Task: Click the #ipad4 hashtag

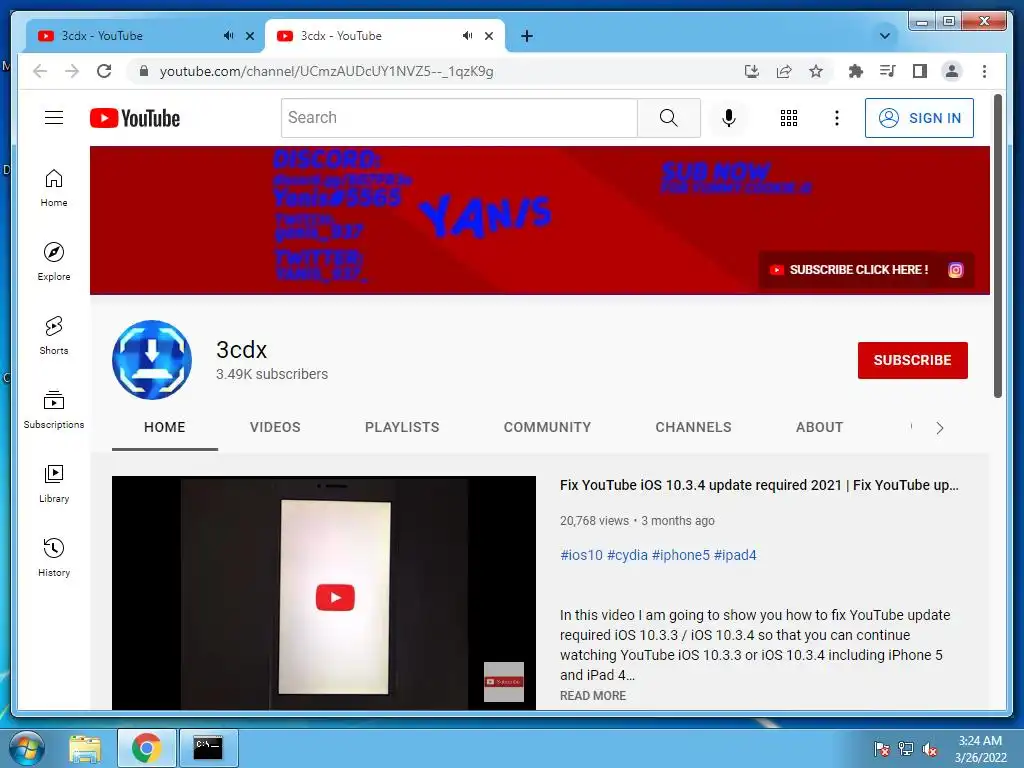Action: point(735,555)
